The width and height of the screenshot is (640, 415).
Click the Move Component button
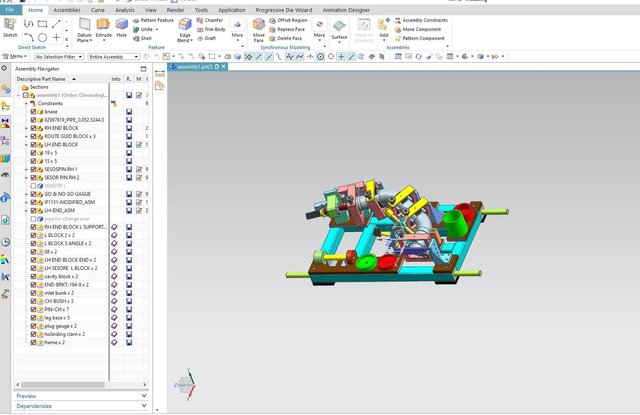coord(422,29)
